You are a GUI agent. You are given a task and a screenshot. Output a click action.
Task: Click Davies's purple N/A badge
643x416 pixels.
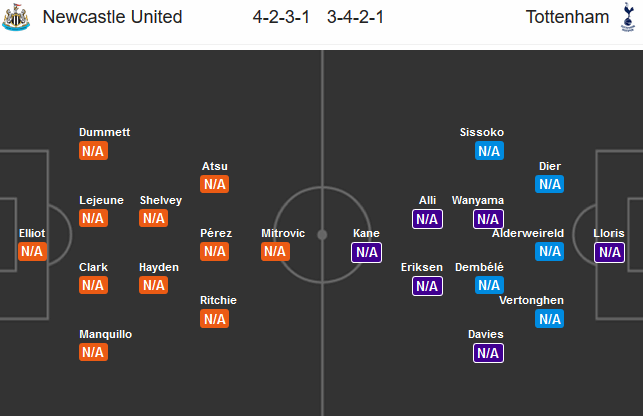point(489,352)
